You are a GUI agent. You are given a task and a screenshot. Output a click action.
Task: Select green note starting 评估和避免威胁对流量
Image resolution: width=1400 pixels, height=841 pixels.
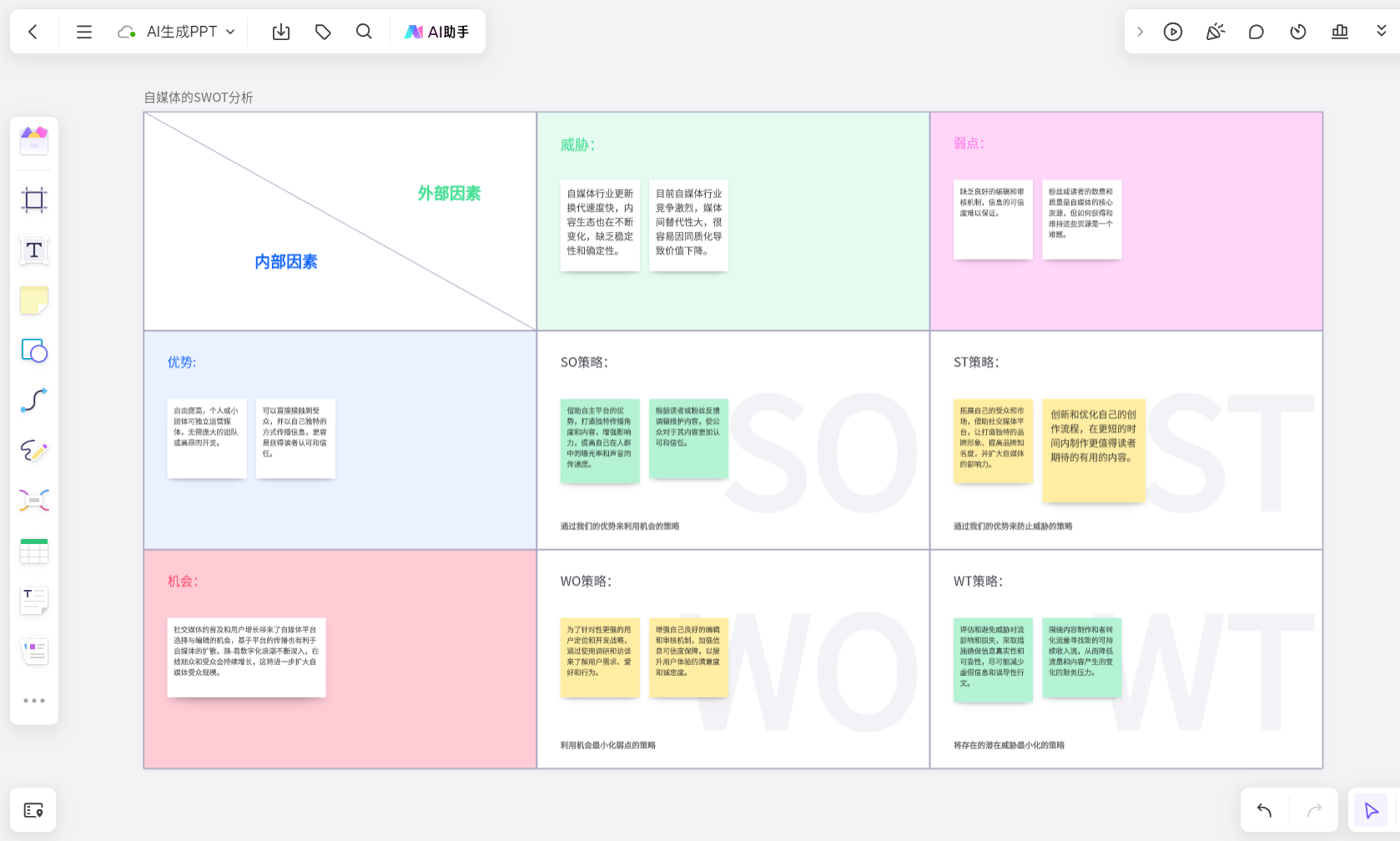[993, 659]
